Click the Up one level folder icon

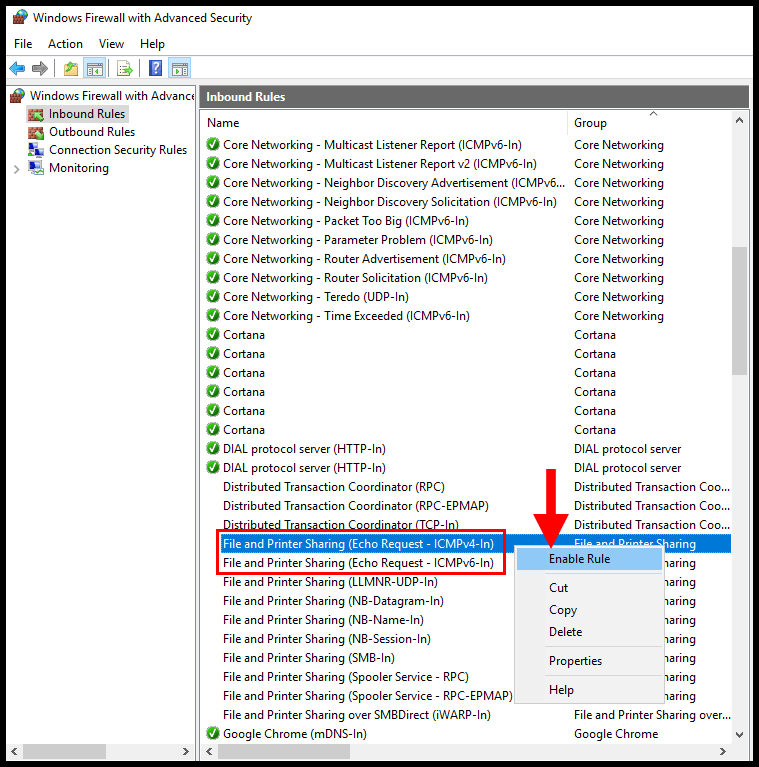click(71, 68)
